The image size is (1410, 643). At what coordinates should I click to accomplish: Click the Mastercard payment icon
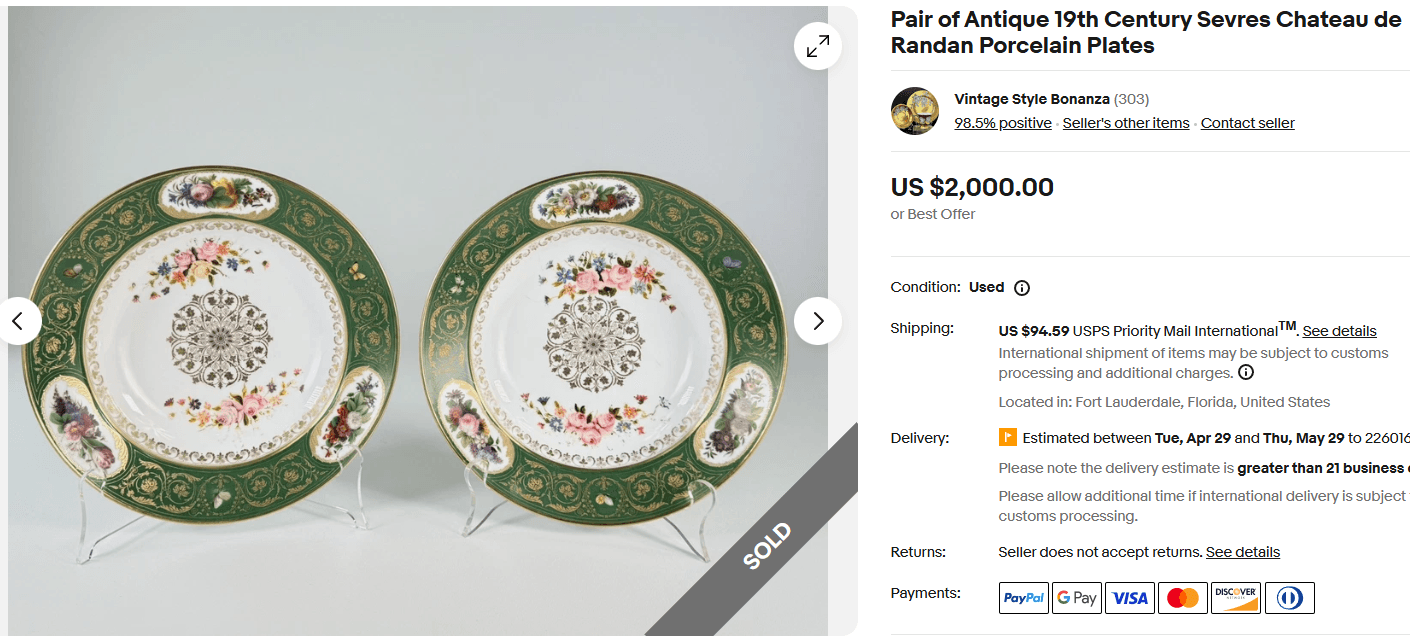pos(1183,597)
